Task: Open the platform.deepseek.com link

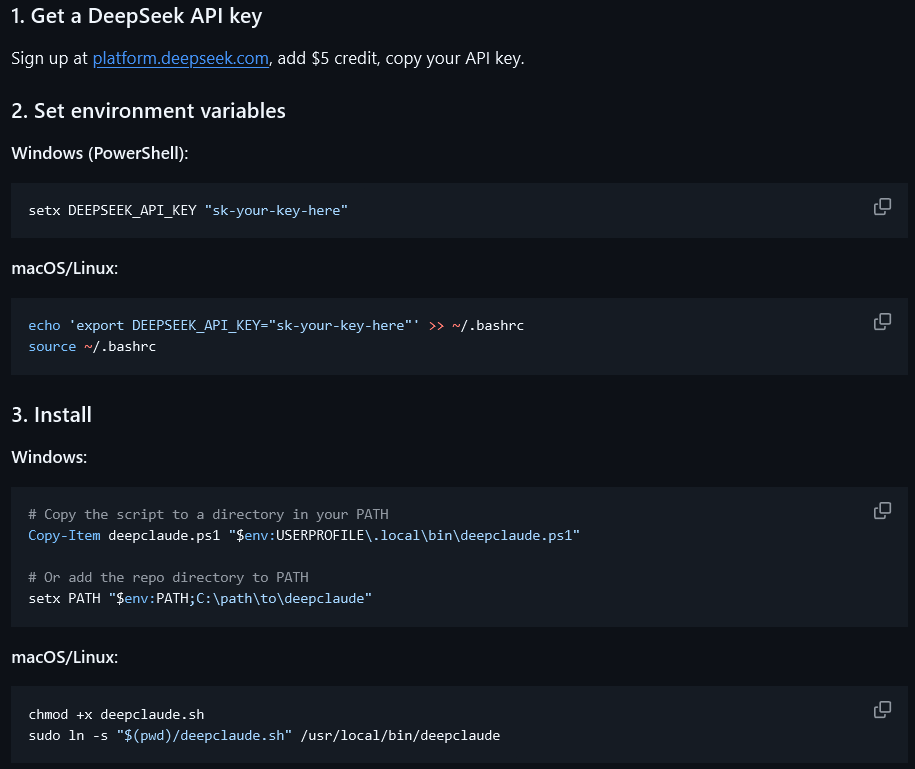Action: (x=181, y=58)
